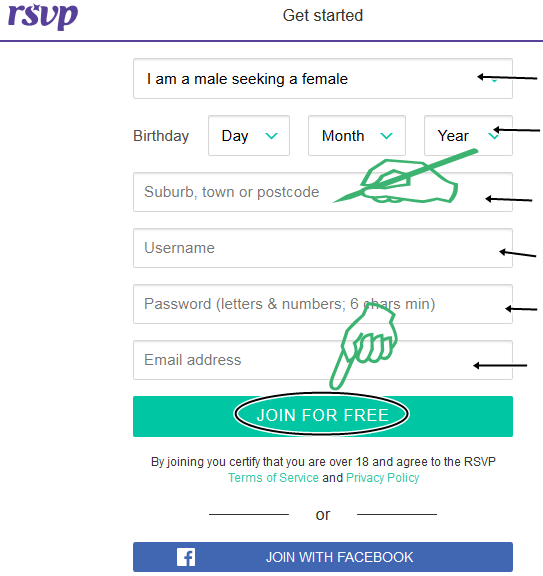Expand the Year birthday dropdown
The height and width of the screenshot is (576, 543).
pos(468,136)
